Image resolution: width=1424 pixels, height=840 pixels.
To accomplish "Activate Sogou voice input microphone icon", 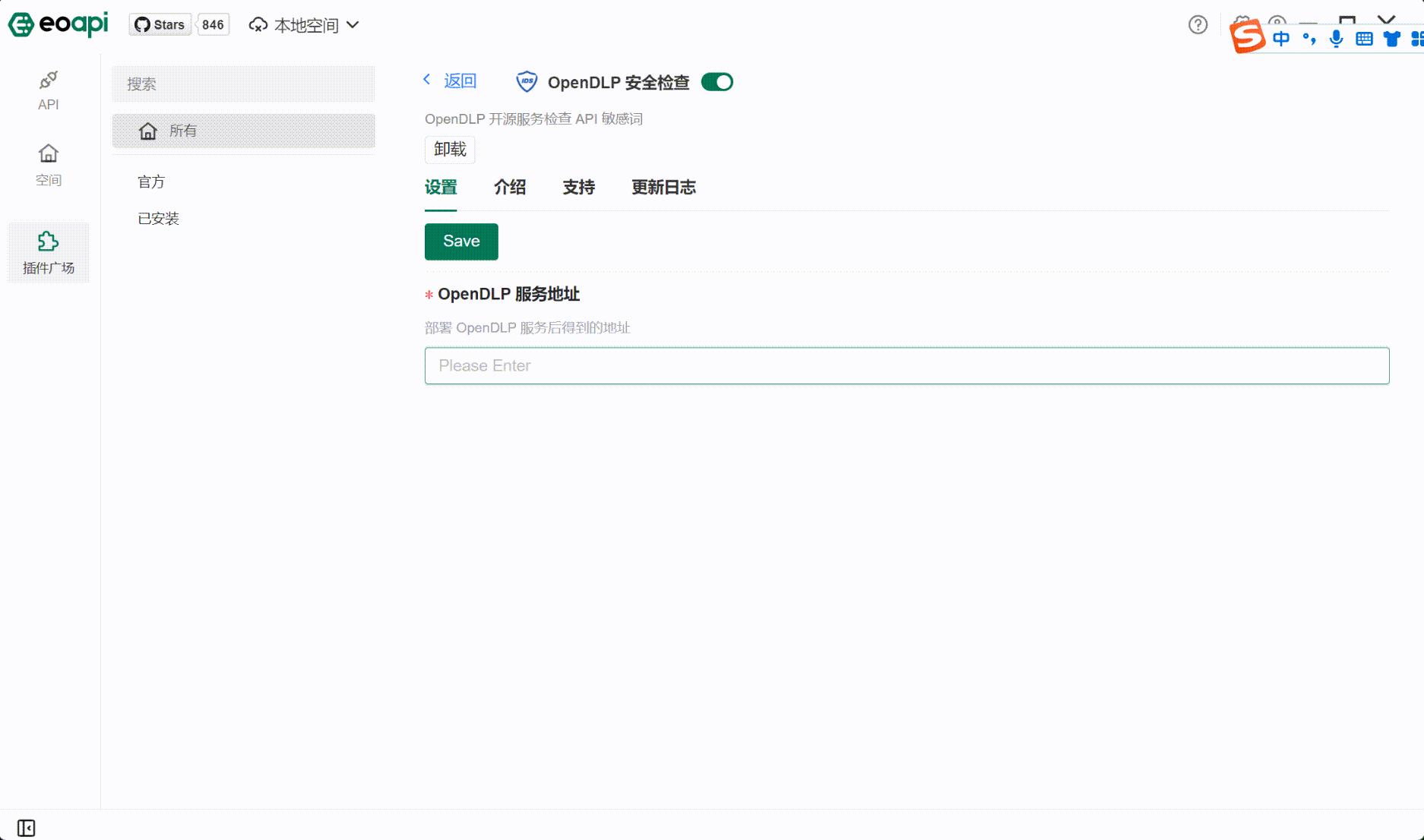I will tap(1335, 38).
